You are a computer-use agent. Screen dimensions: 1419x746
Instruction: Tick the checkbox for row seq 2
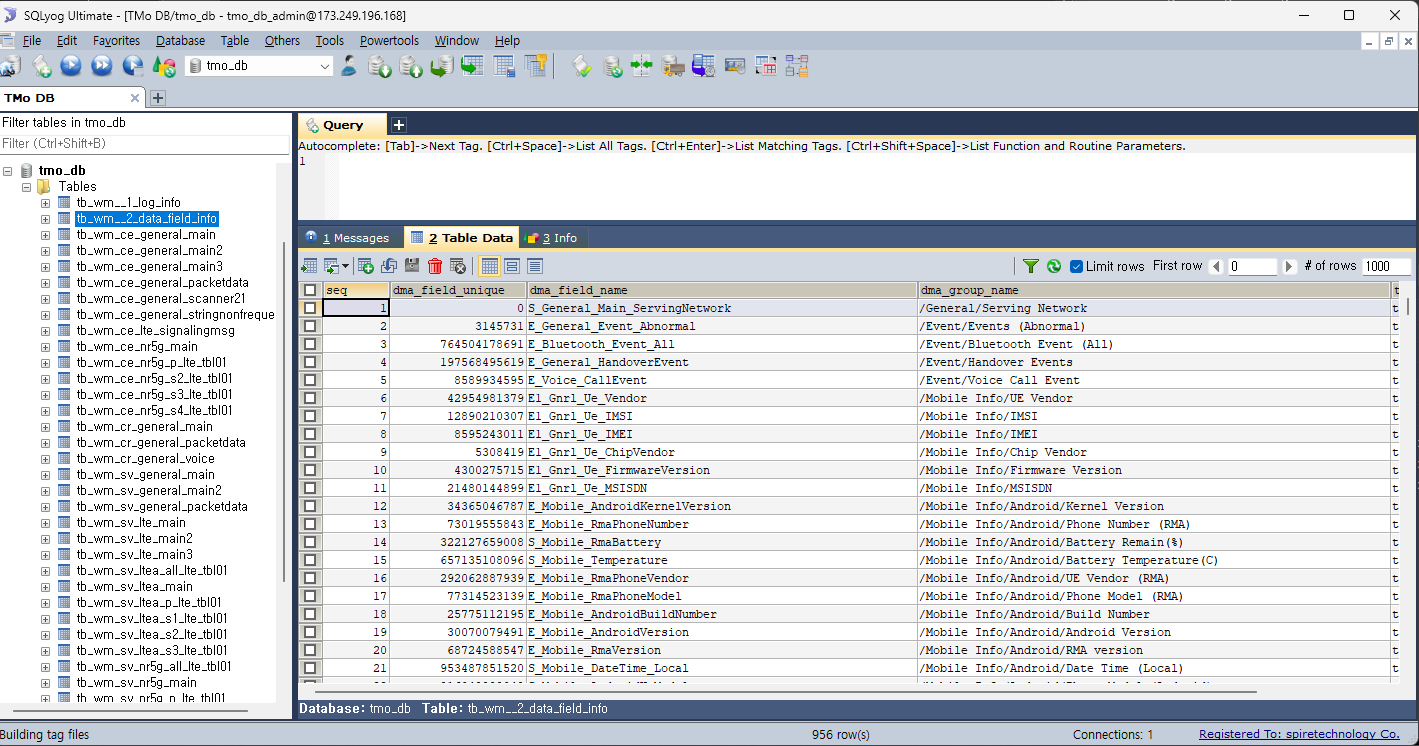coord(310,326)
